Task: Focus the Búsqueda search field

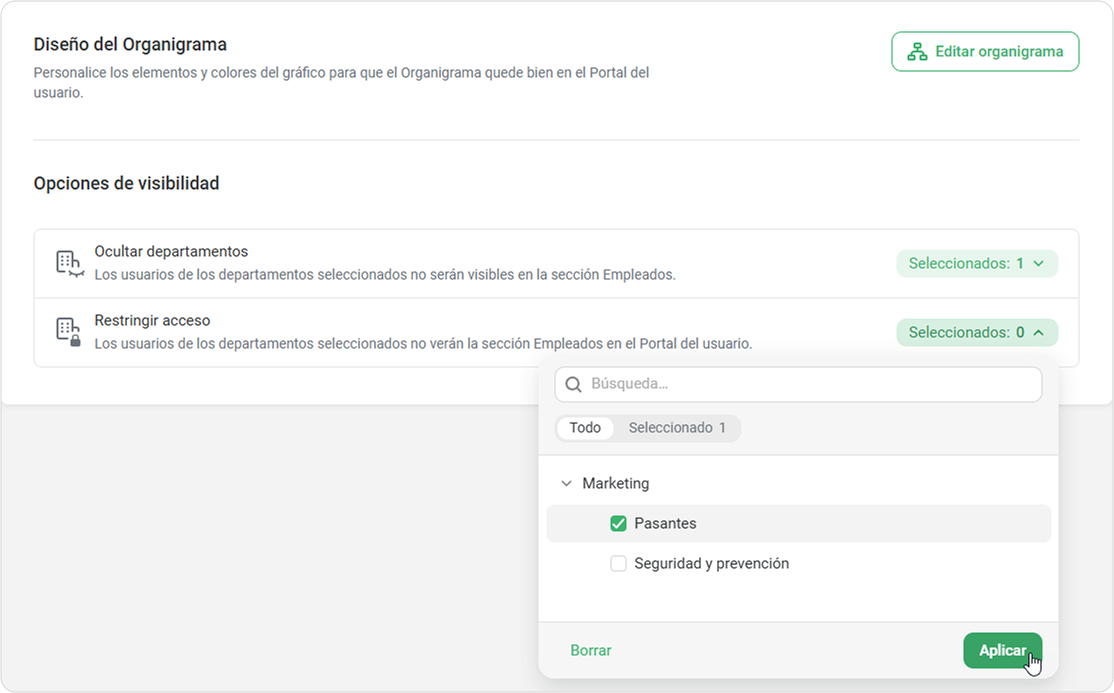Action: [810, 384]
